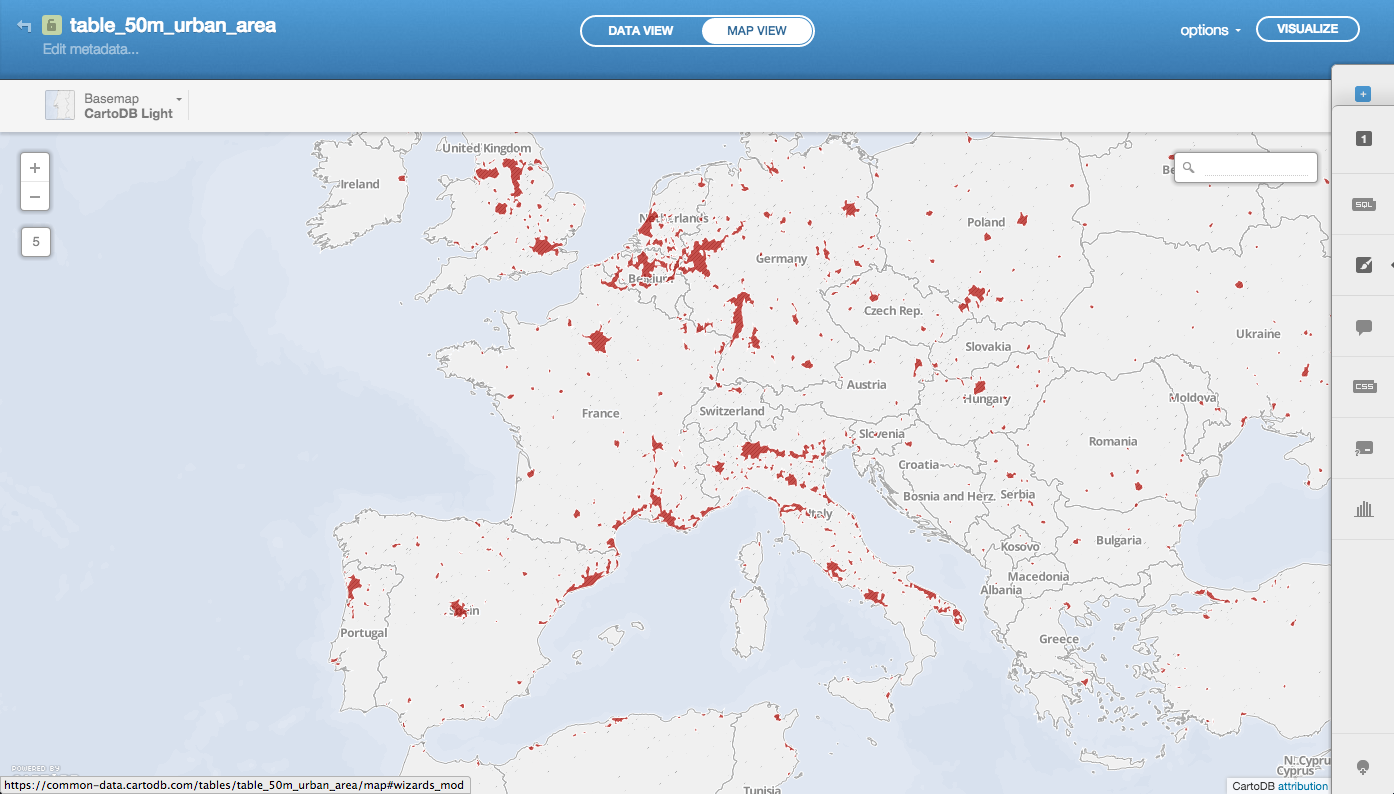The height and width of the screenshot is (794, 1394).
Task: Click the Greece label on the map
Action: [1059, 639]
